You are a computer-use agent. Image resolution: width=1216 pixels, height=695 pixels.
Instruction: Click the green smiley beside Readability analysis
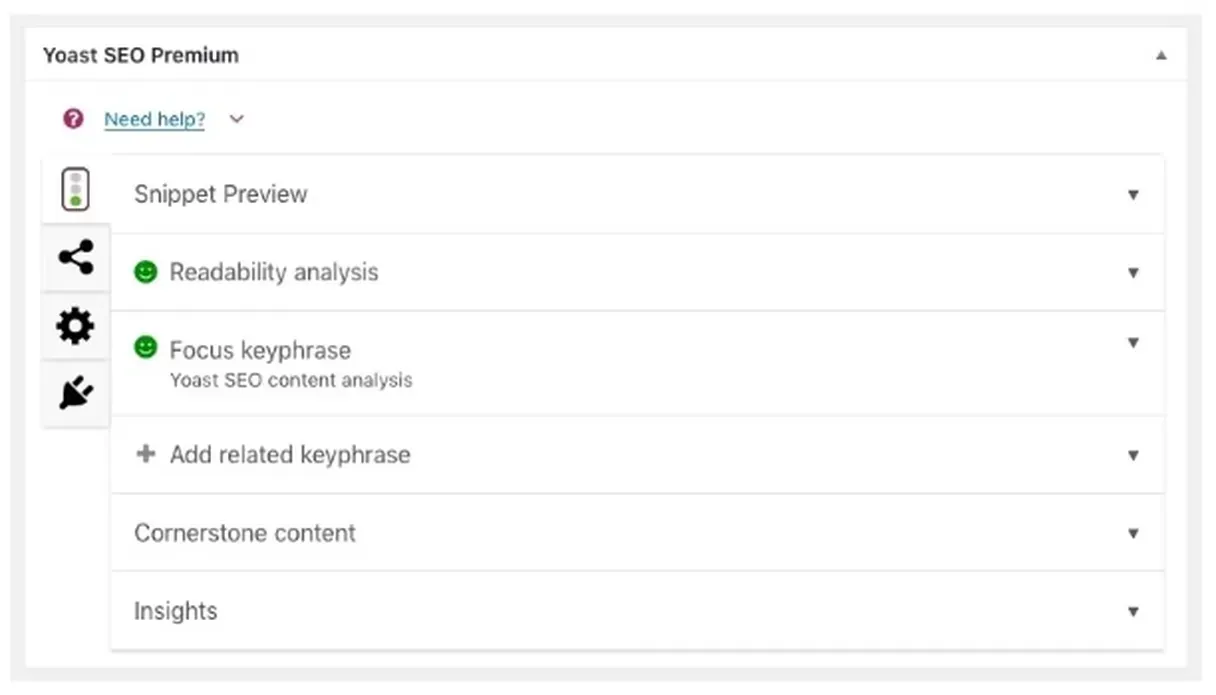tap(146, 272)
